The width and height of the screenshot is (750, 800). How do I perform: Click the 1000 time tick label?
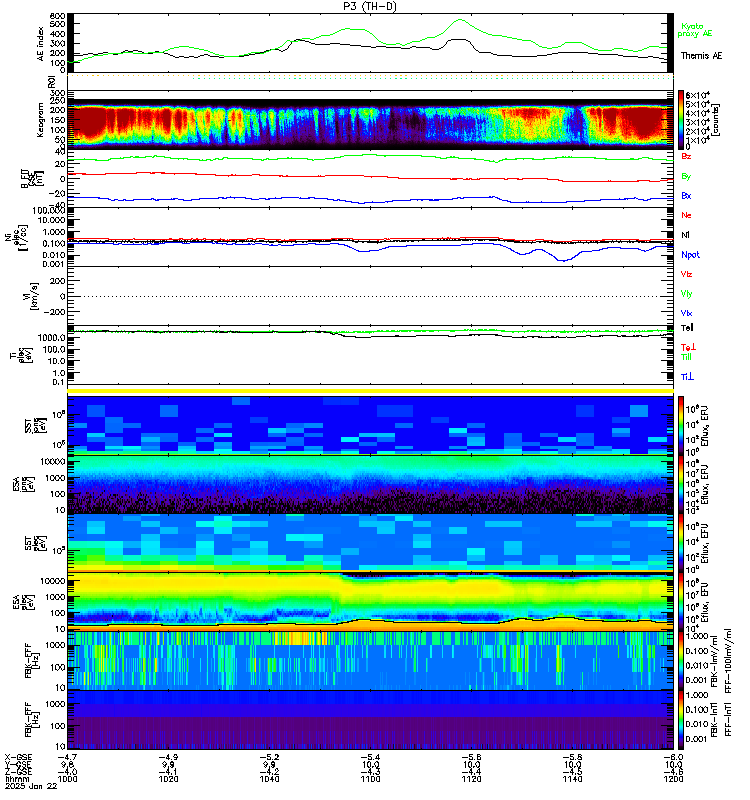(x=67, y=780)
